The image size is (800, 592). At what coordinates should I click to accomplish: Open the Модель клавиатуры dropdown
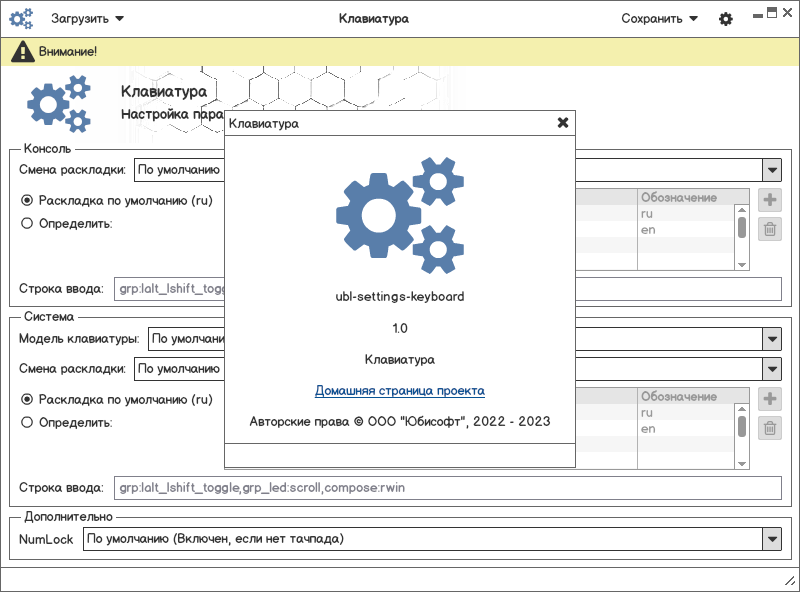(x=771, y=339)
